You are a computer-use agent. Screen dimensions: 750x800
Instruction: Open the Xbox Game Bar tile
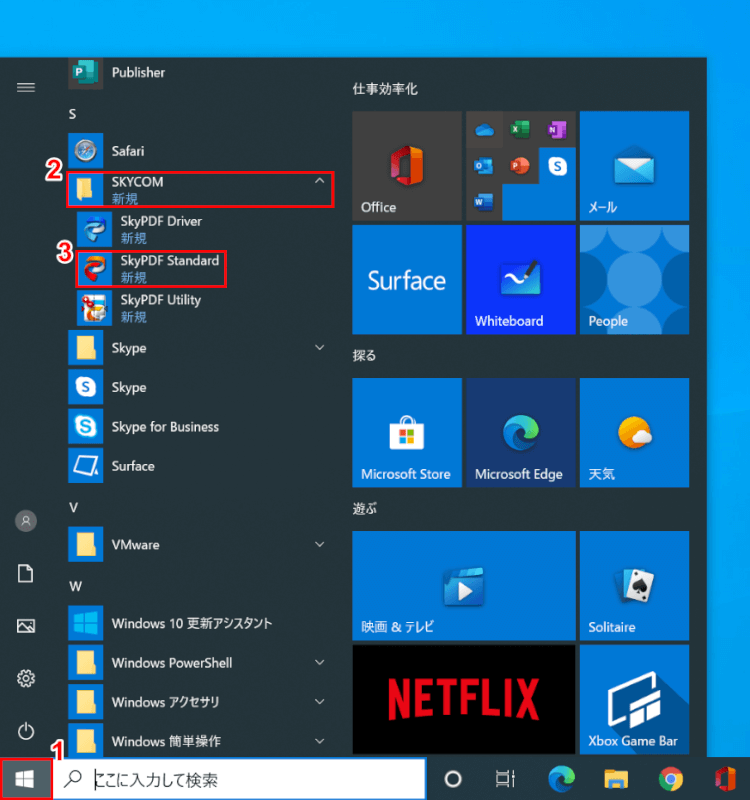634,699
